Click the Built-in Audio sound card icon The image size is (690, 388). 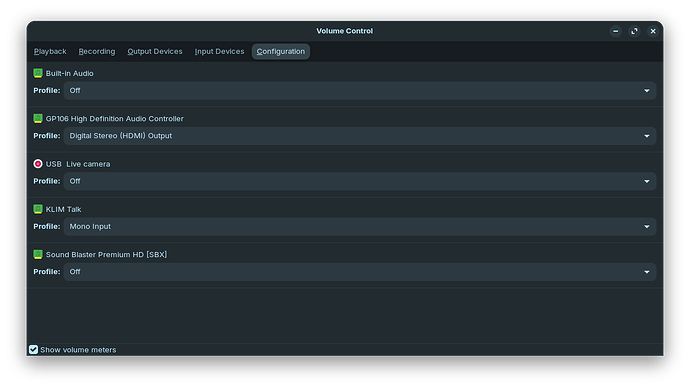click(x=38, y=73)
